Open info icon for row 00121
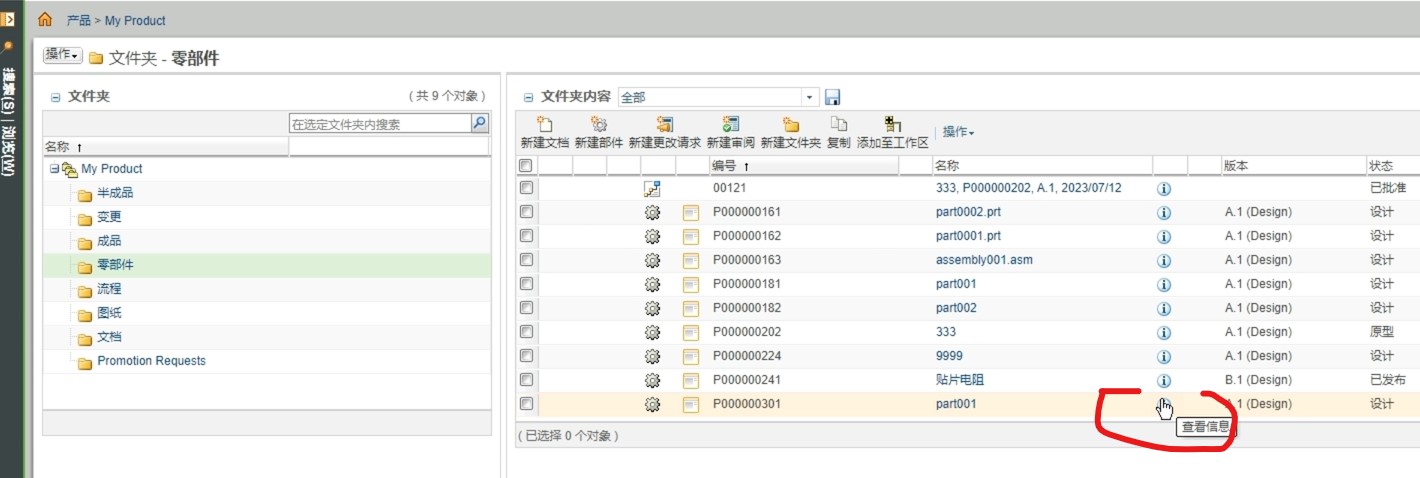 coord(1164,188)
